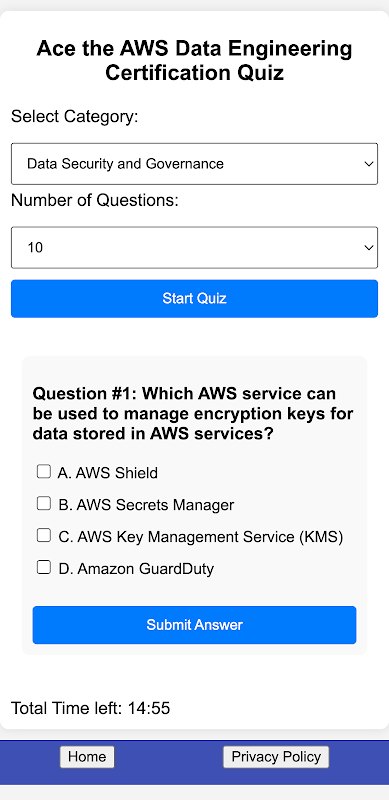Click the chevron arrow on the category selector
This screenshot has width=389, height=800.
click(x=368, y=164)
